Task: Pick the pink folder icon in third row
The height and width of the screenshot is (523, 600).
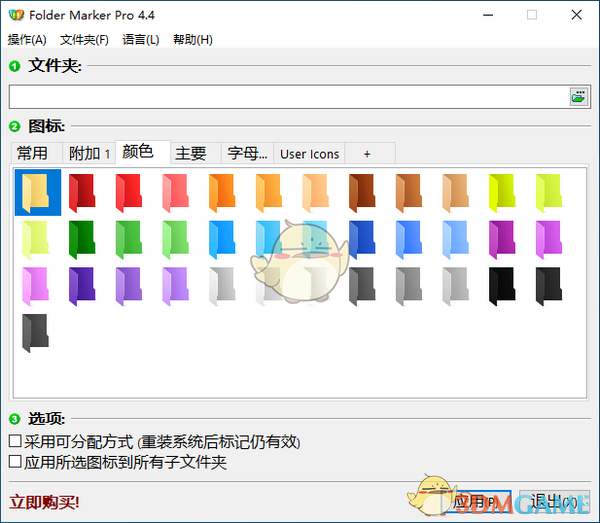Action: click(36, 286)
